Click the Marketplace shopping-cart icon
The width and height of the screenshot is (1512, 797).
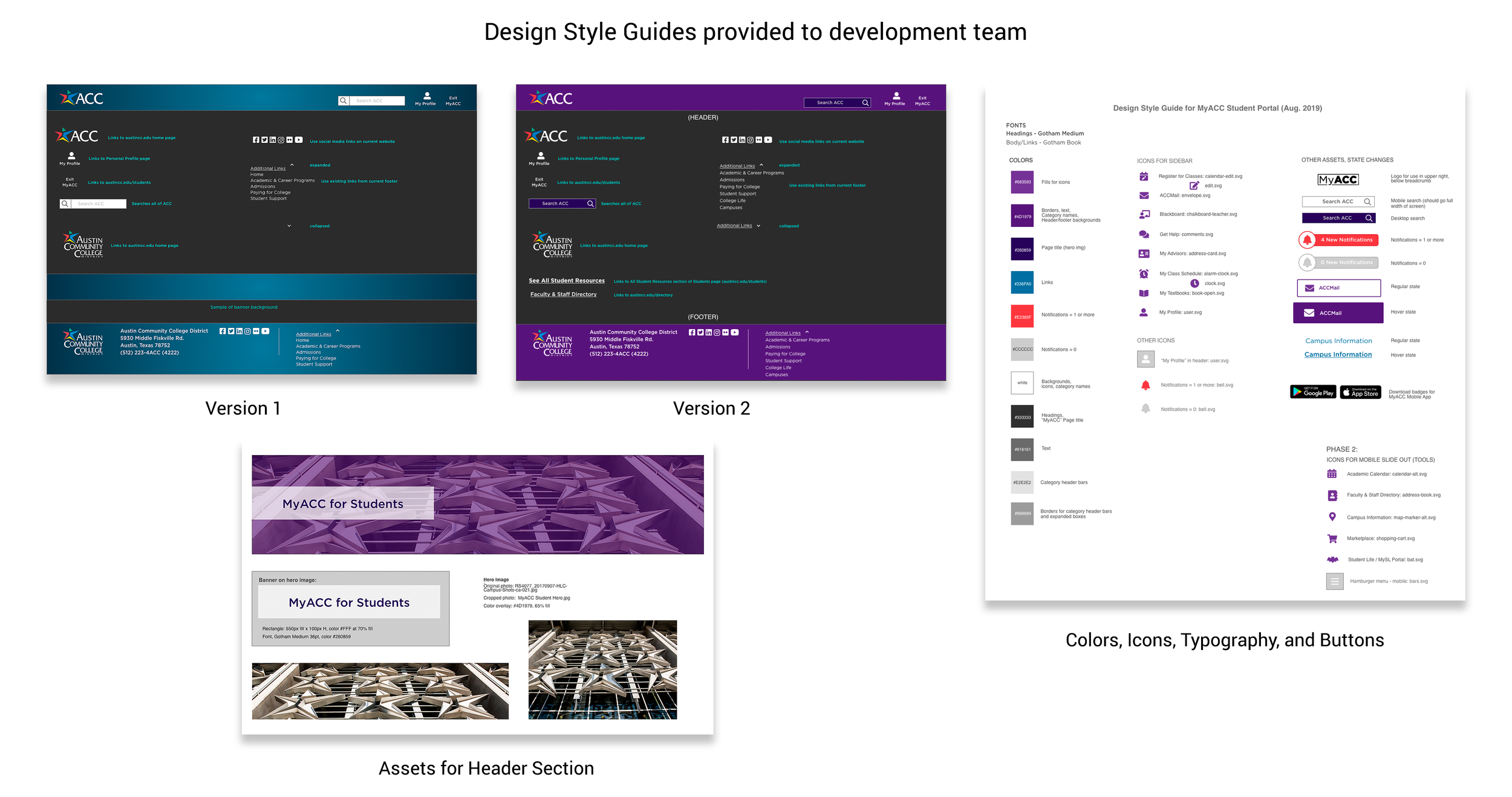coord(1332,538)
